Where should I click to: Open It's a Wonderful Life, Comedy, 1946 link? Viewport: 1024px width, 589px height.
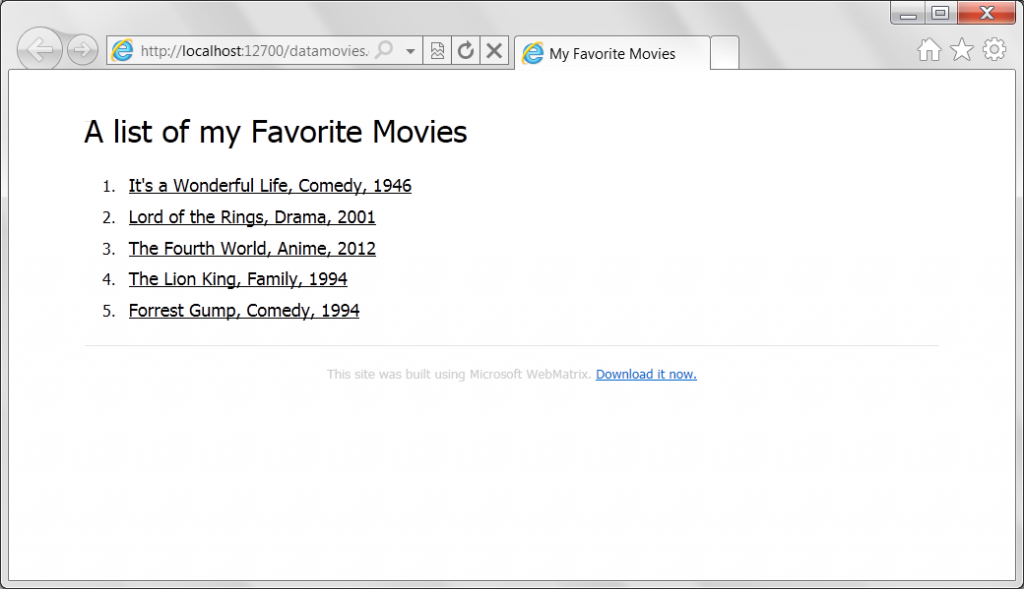coord(270,186)
